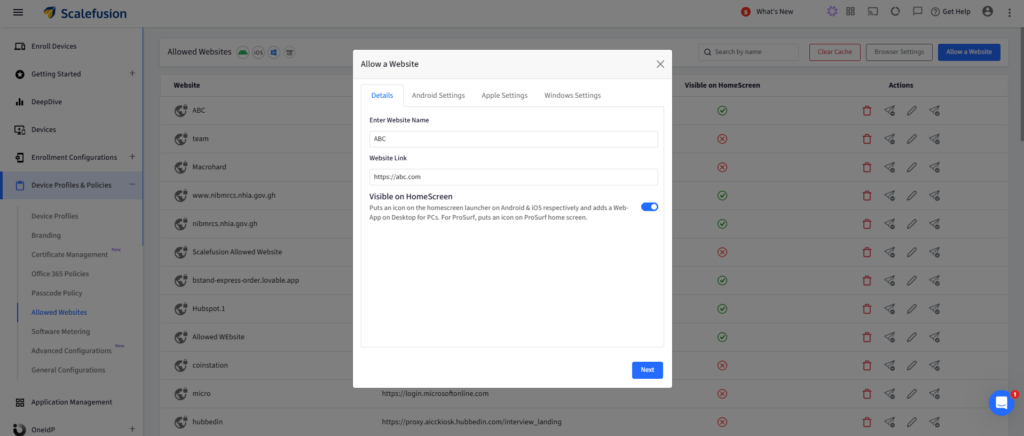The image size is (1024, 436).
Task: Open Application Management in the sidebar
Action: click(72, 402)
